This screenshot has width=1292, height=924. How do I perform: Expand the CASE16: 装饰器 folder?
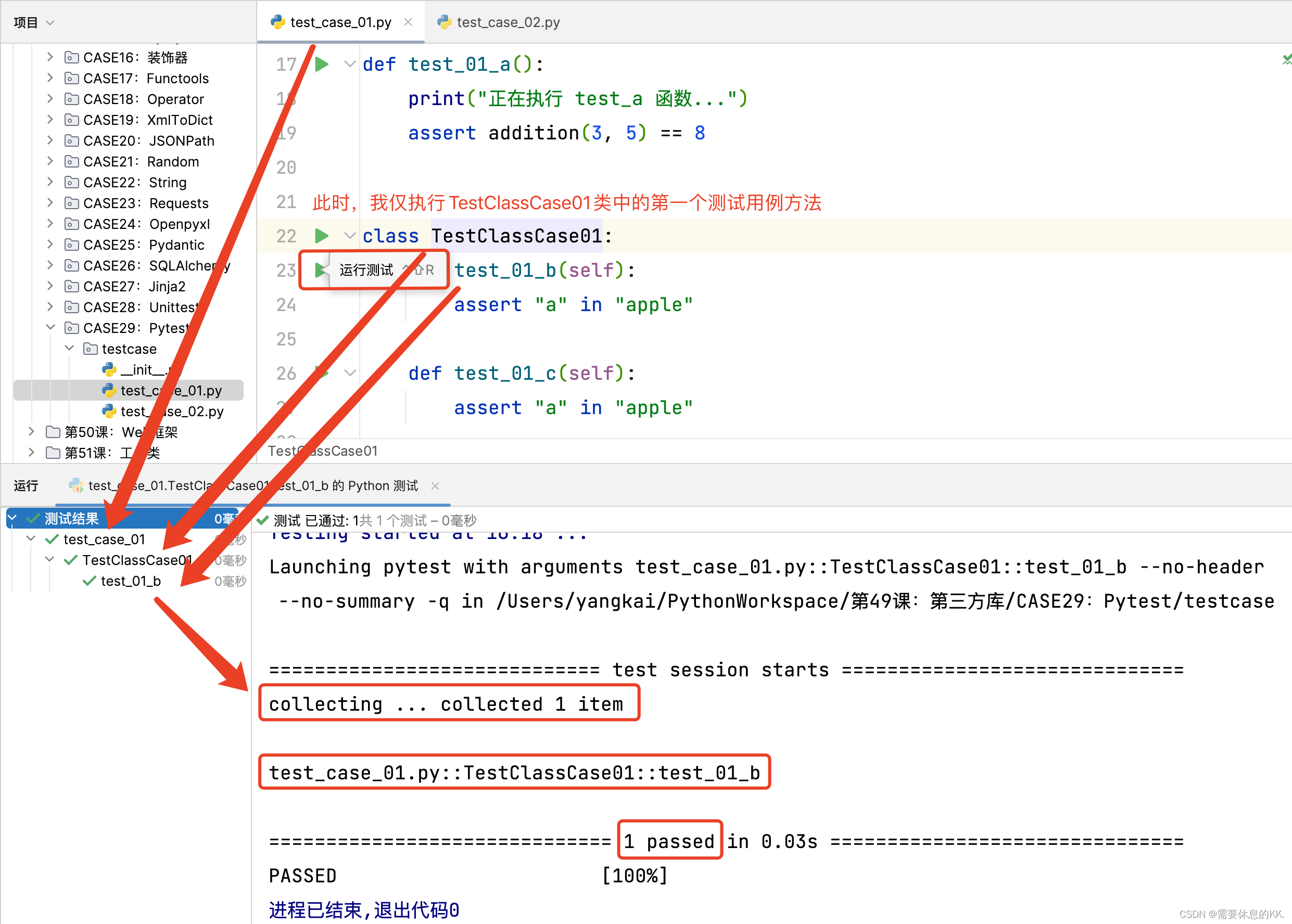(50, 57)
